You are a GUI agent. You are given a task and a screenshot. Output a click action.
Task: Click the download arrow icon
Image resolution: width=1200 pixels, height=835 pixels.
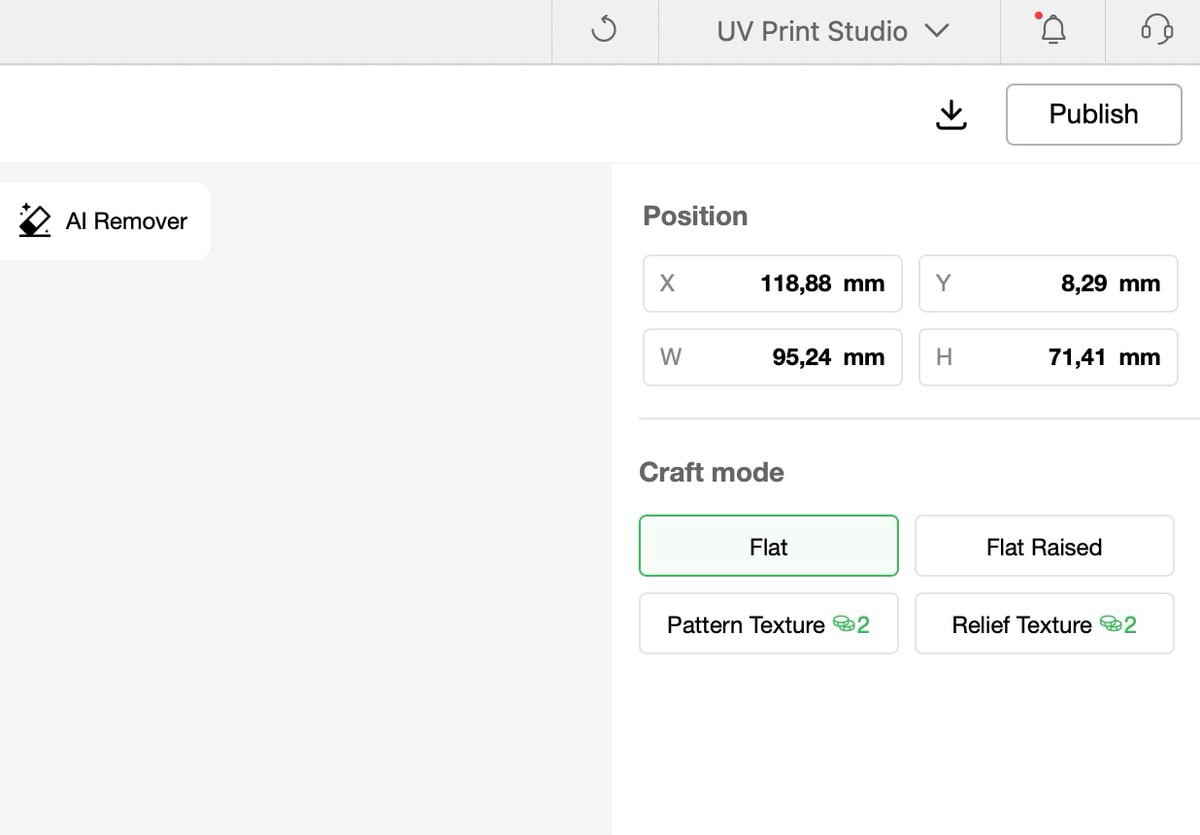[x=951, y=115]
